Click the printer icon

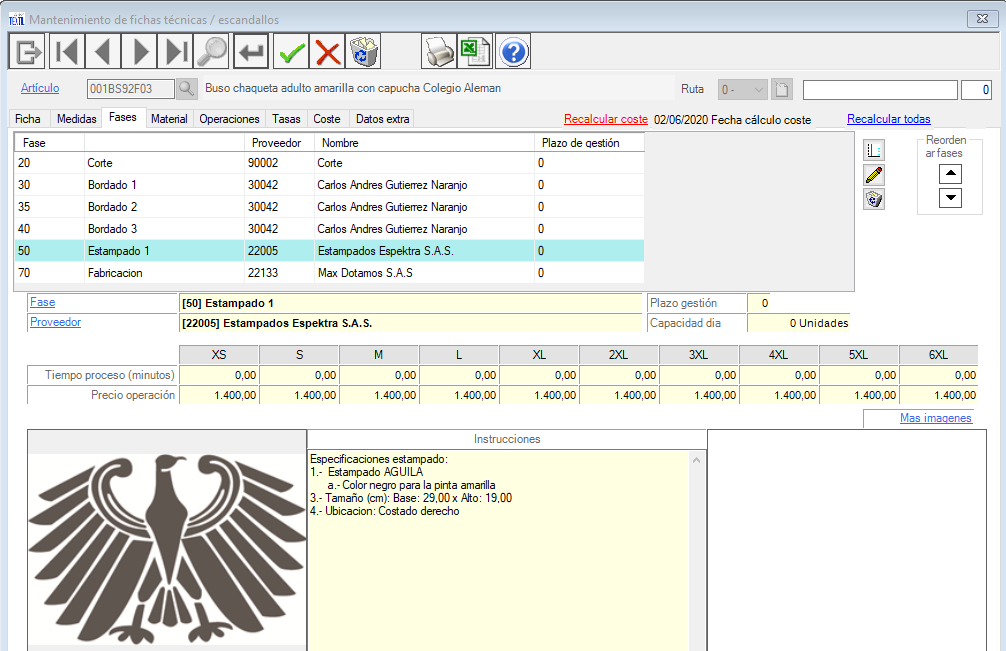(x=437, y=50)
